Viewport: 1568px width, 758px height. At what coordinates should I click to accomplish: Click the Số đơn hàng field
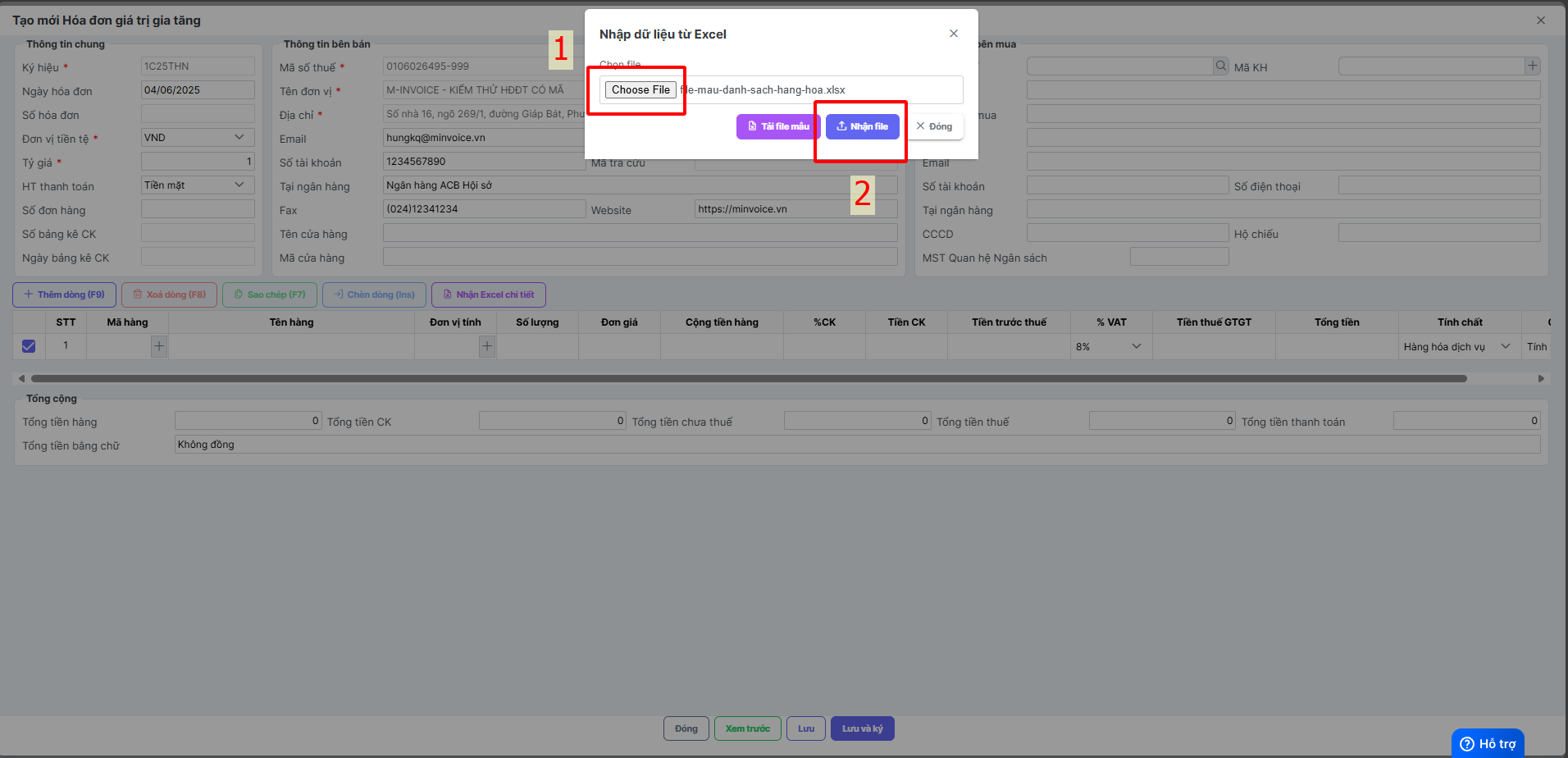coord(198,208)
